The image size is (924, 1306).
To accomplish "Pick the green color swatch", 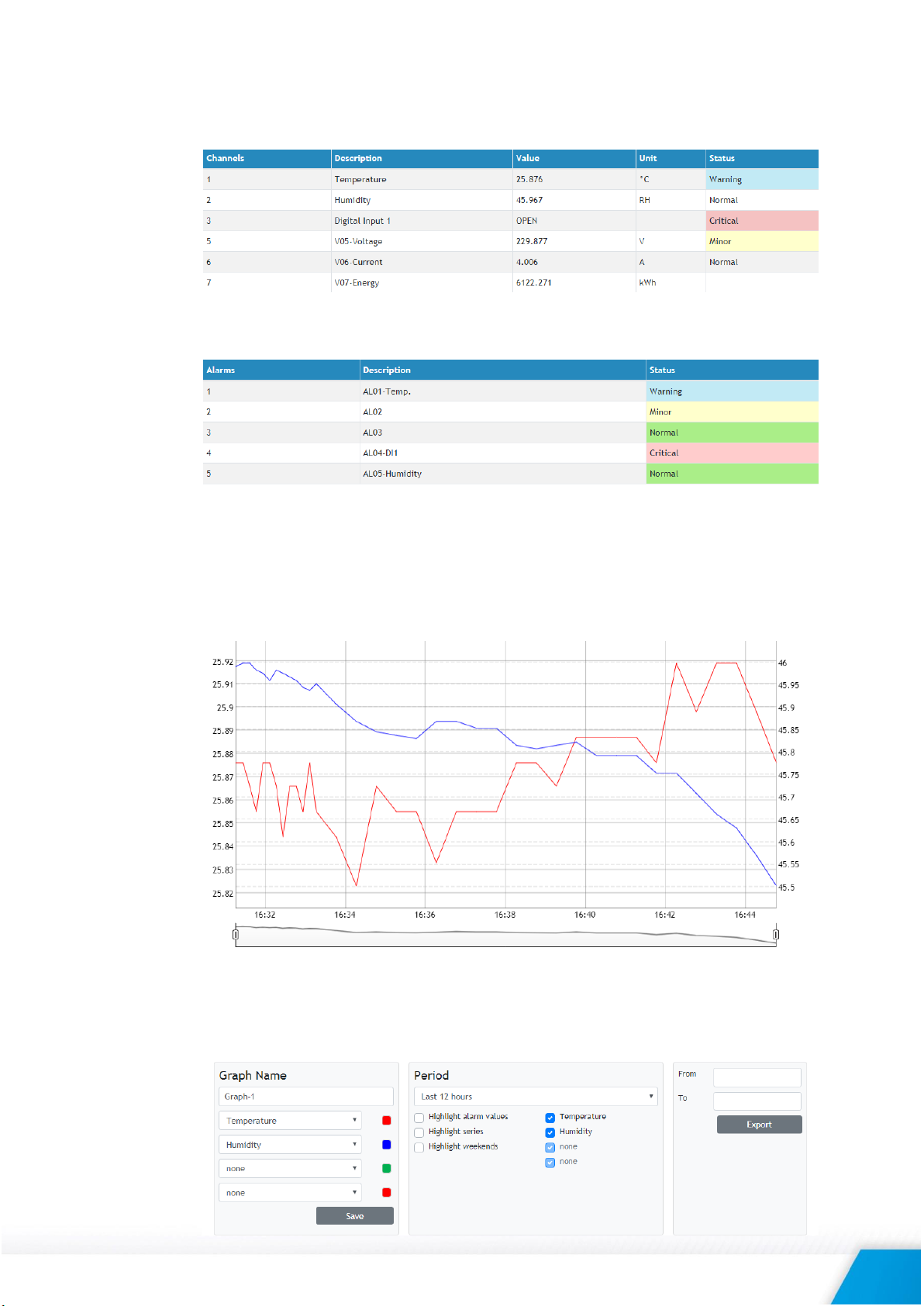I will (x=387, y=1169).
